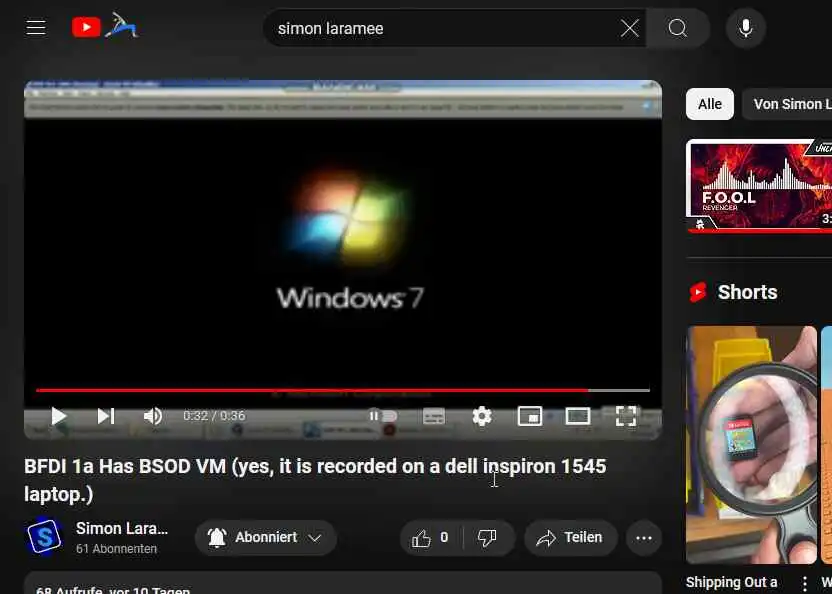Open the F.O.O.L Revenger video thumbnail

coord(759,186)
